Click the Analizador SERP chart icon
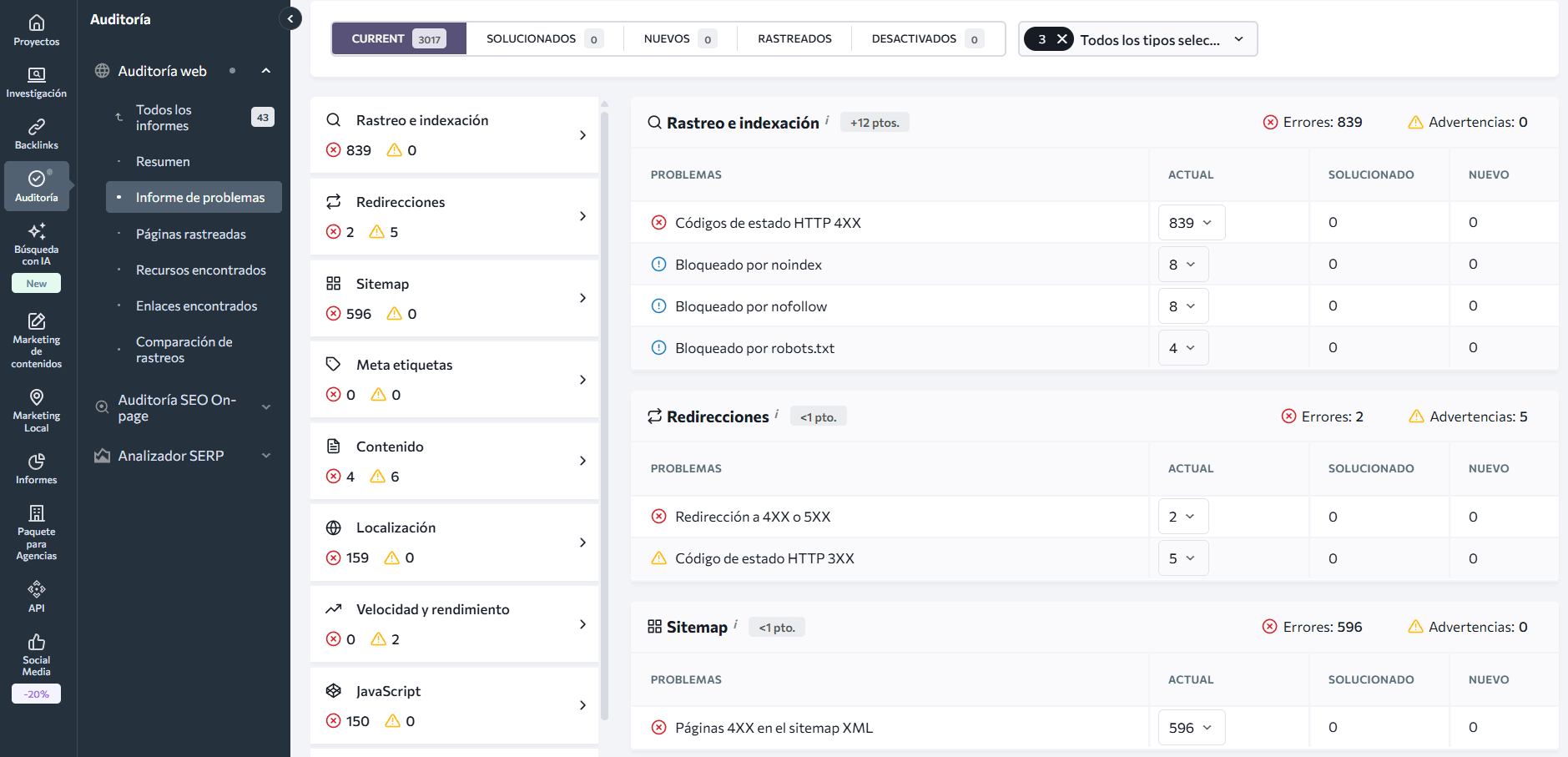Screen dimensions: 1568x757 click(x=102, y=456)
